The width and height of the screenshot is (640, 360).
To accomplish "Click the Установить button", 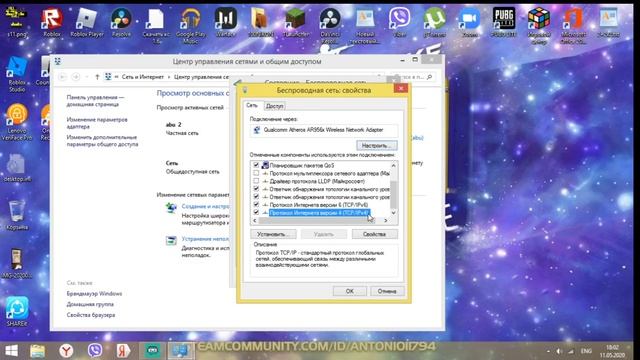I will (x=273, y=234).
